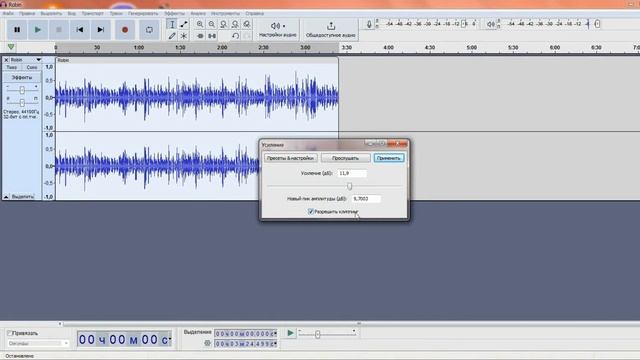640x360 pixels.
Task: Open the Транспорт menu
Action: tap(93, 13)
